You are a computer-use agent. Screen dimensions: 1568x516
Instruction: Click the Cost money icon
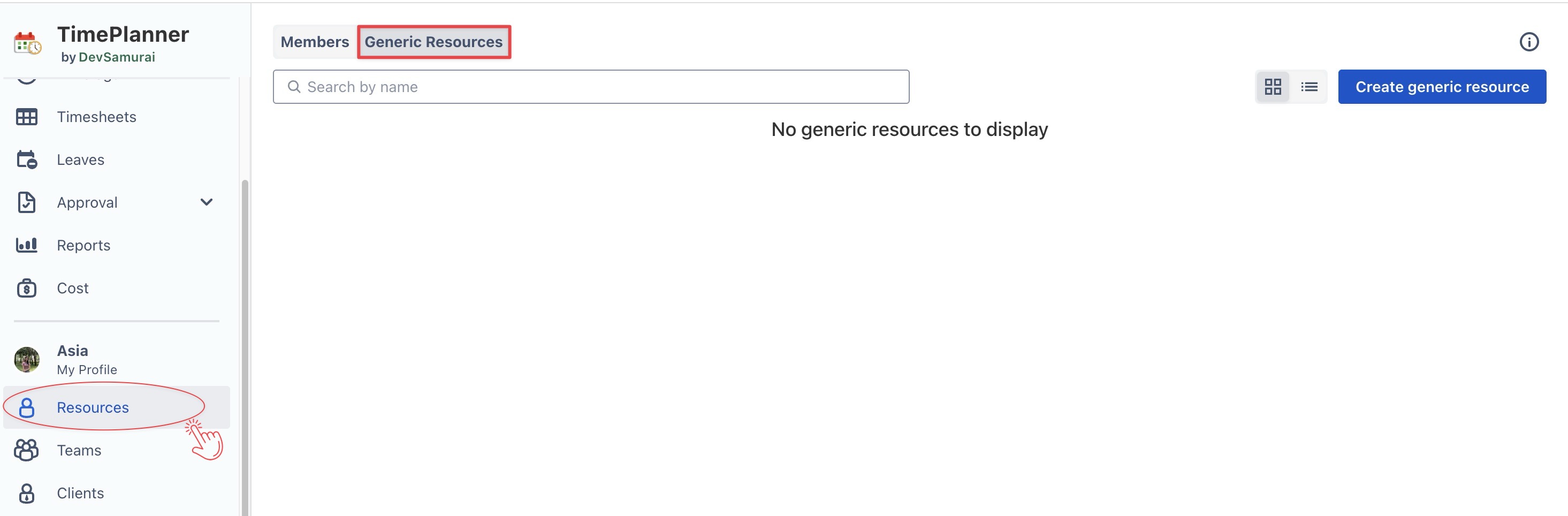(26, 288)
